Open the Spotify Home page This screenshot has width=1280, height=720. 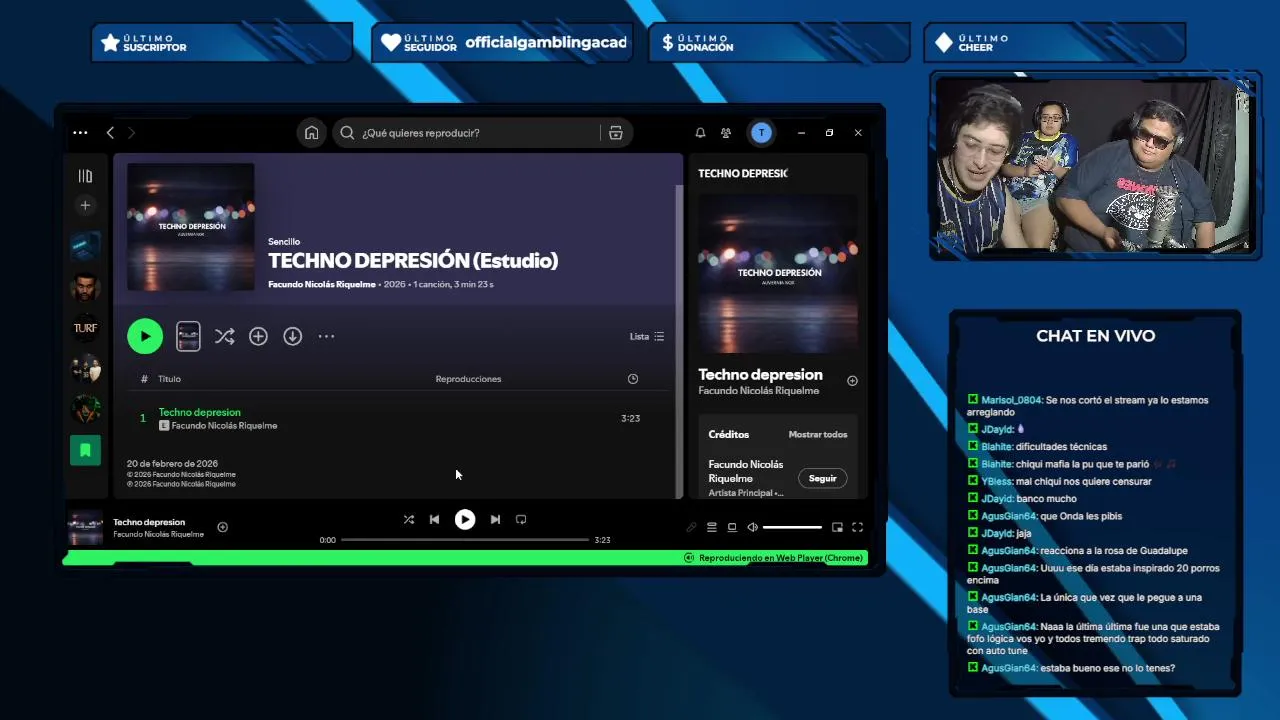pos(312,133)
